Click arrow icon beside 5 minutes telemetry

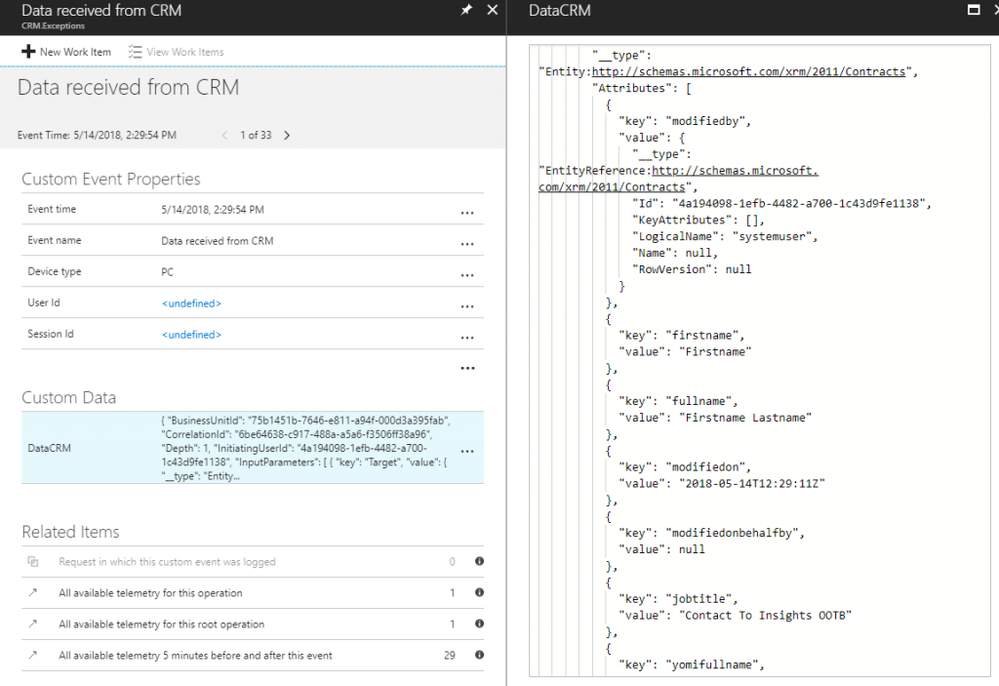click(x=32, y=655)
